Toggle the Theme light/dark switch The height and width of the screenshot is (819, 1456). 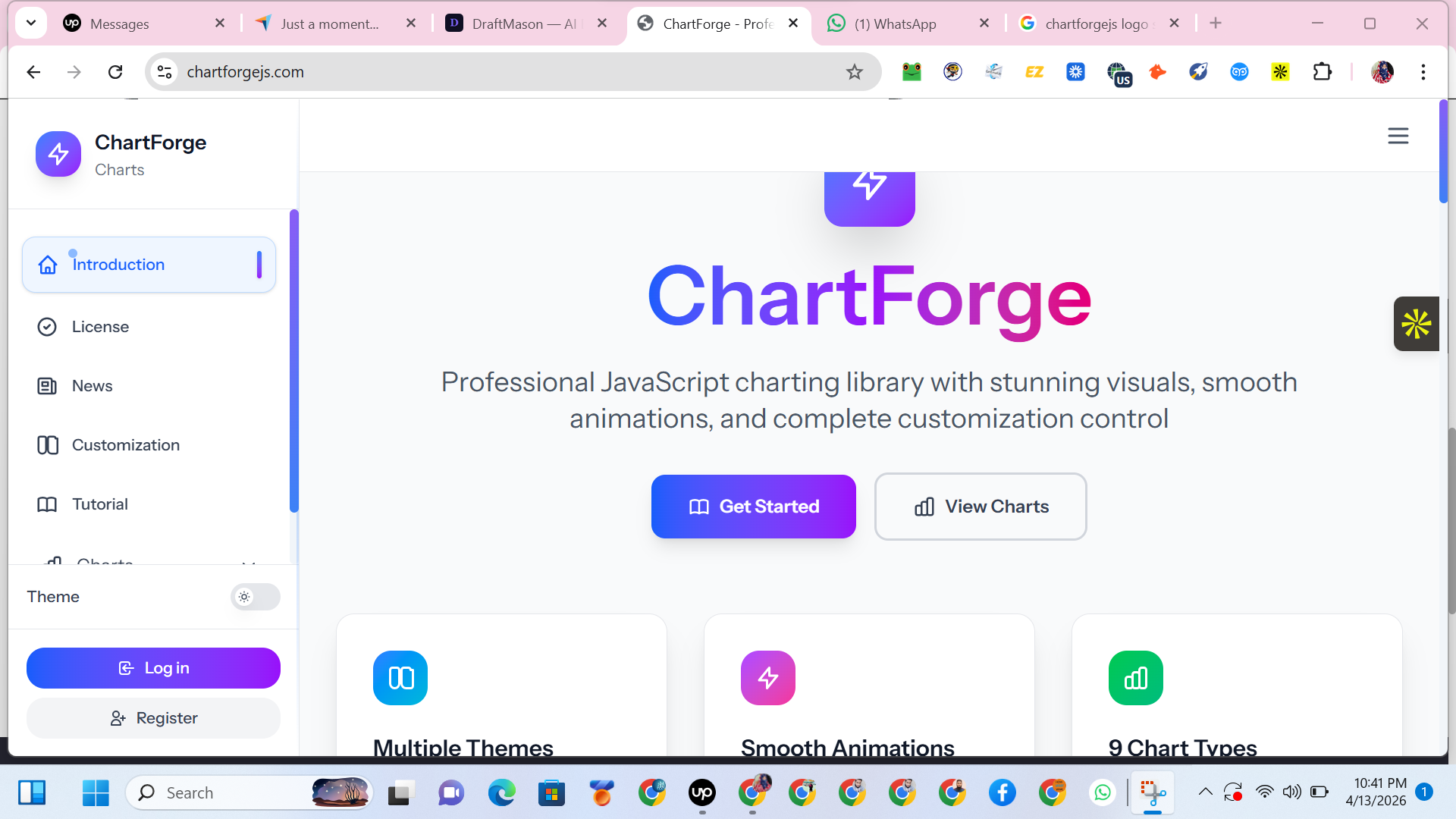[x=255, y=597]
